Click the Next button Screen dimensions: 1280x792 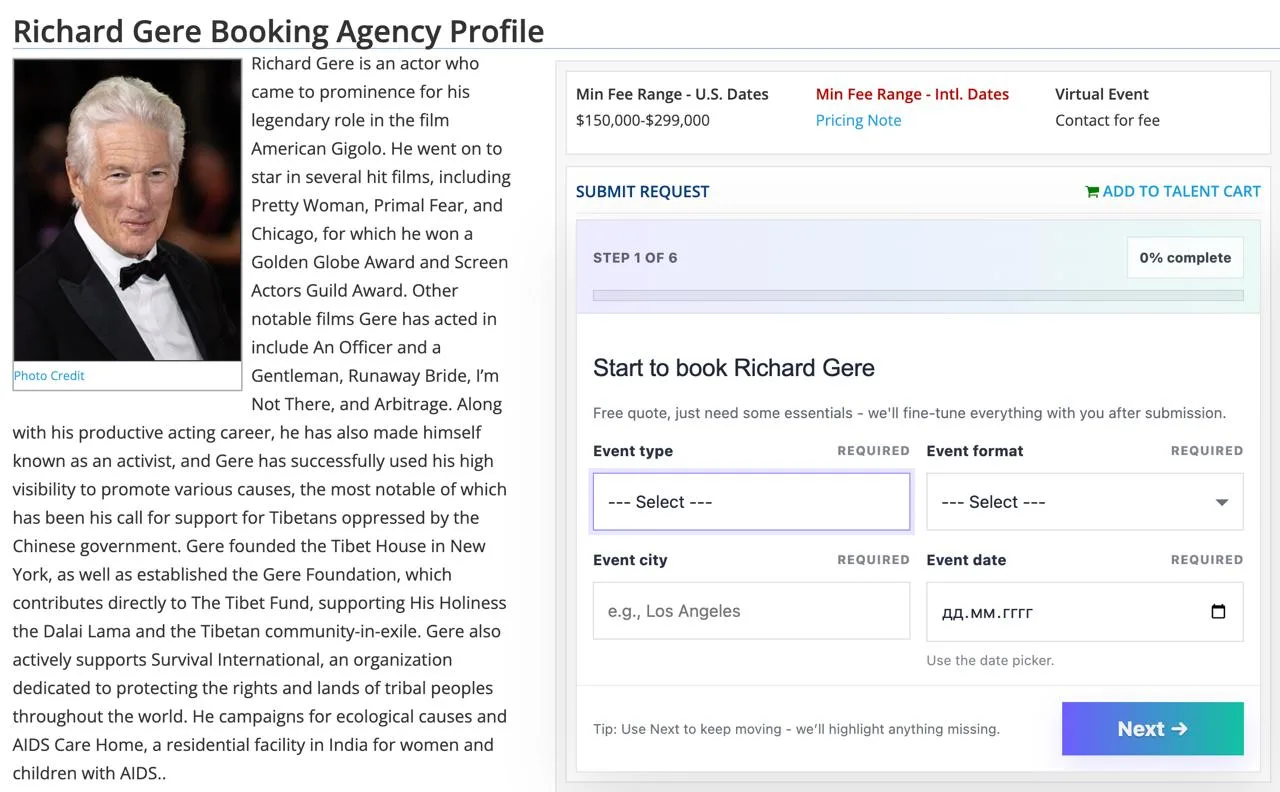[1153, 729]
